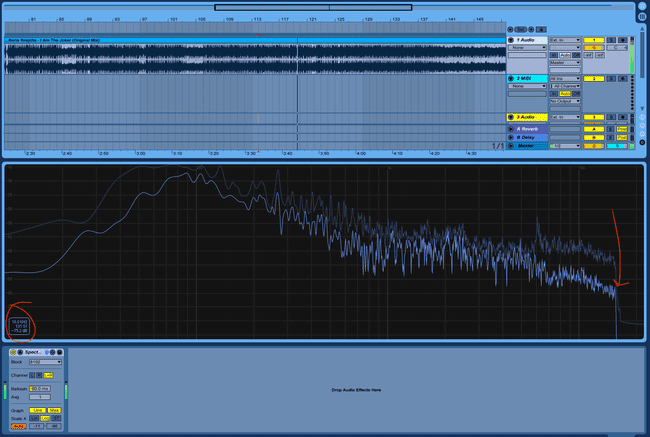Set 2 MIDI monitor to Off
Image resolution: width=650 pixels, height=437 pixels.
pos(576,94)
